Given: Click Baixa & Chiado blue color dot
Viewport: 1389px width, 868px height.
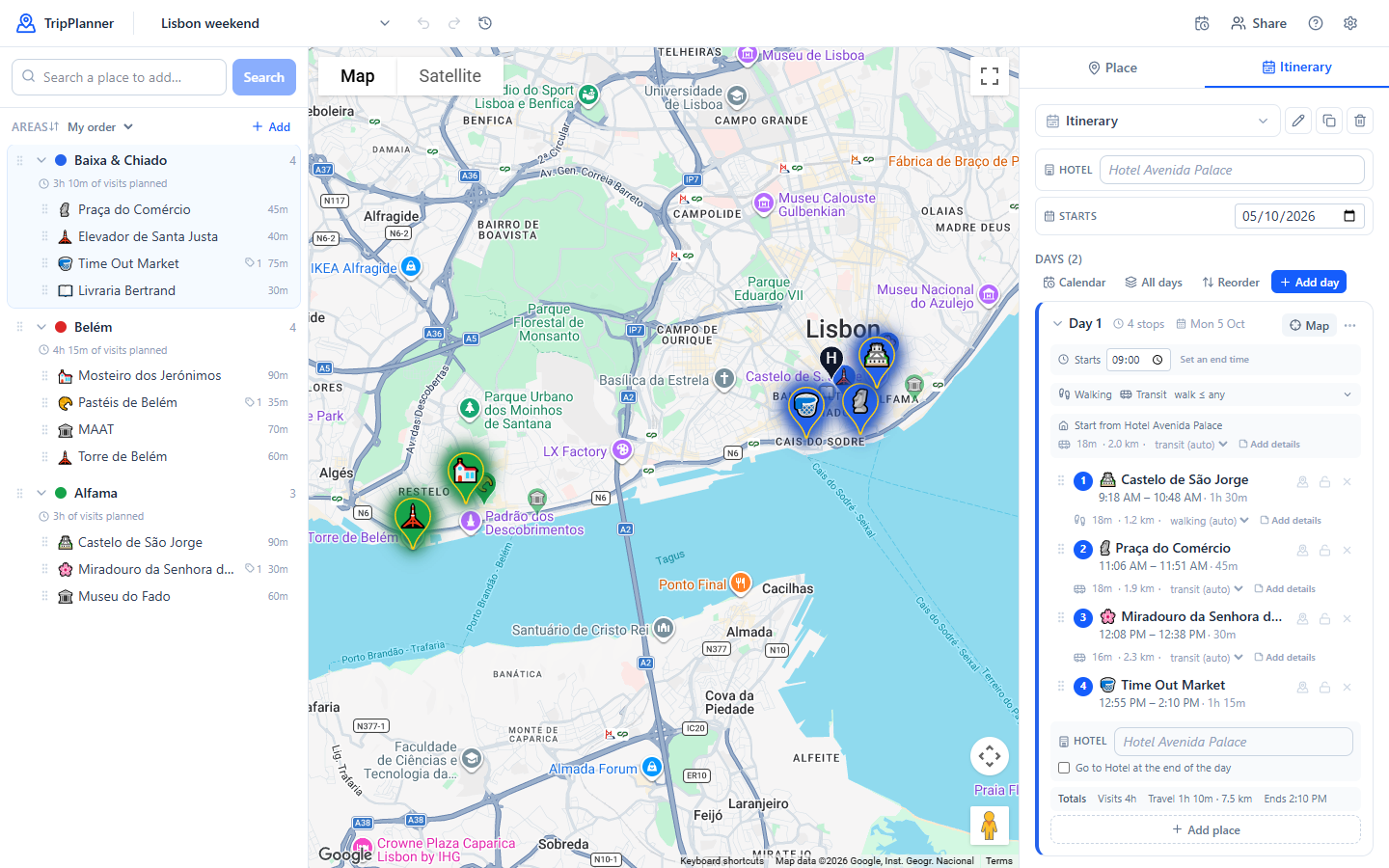Looking at the screenshot, I should (x=61, y=160).
